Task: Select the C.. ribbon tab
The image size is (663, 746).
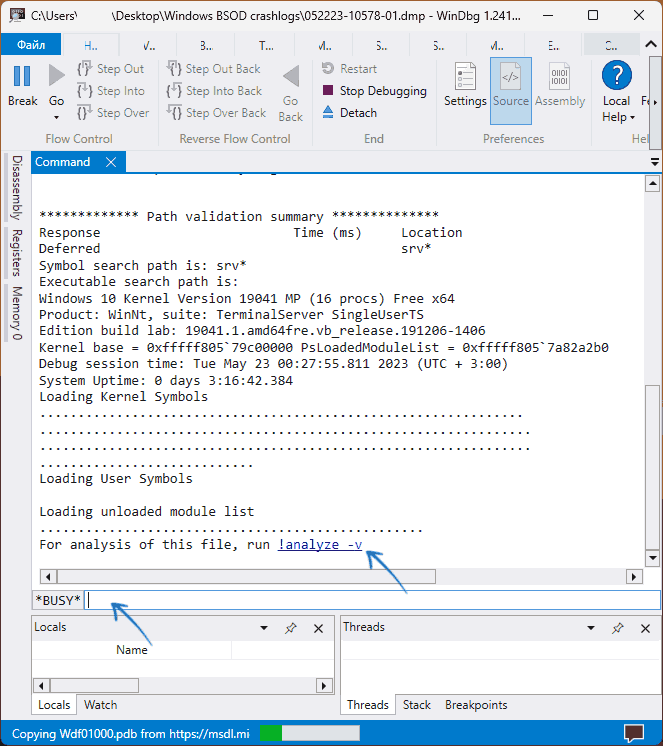Action: (x=611, y=46)
